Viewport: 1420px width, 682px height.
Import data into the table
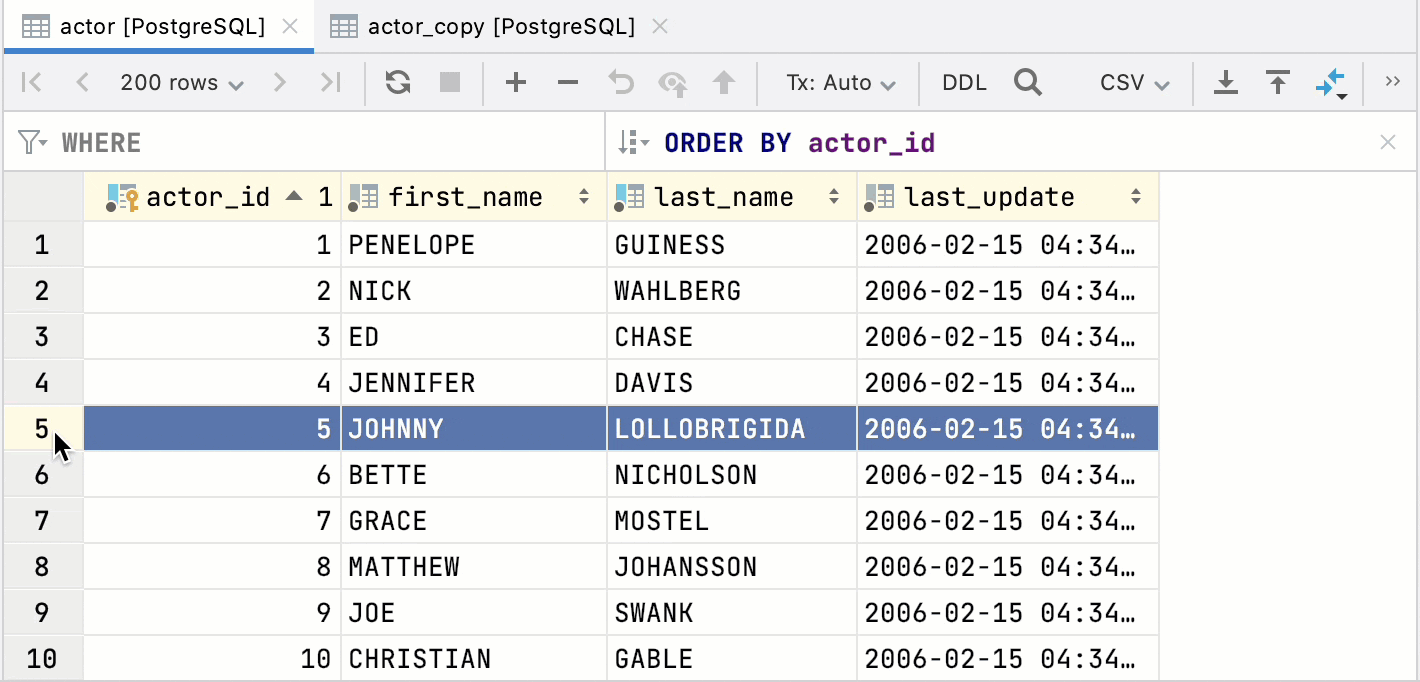[x=1278, y=82]
